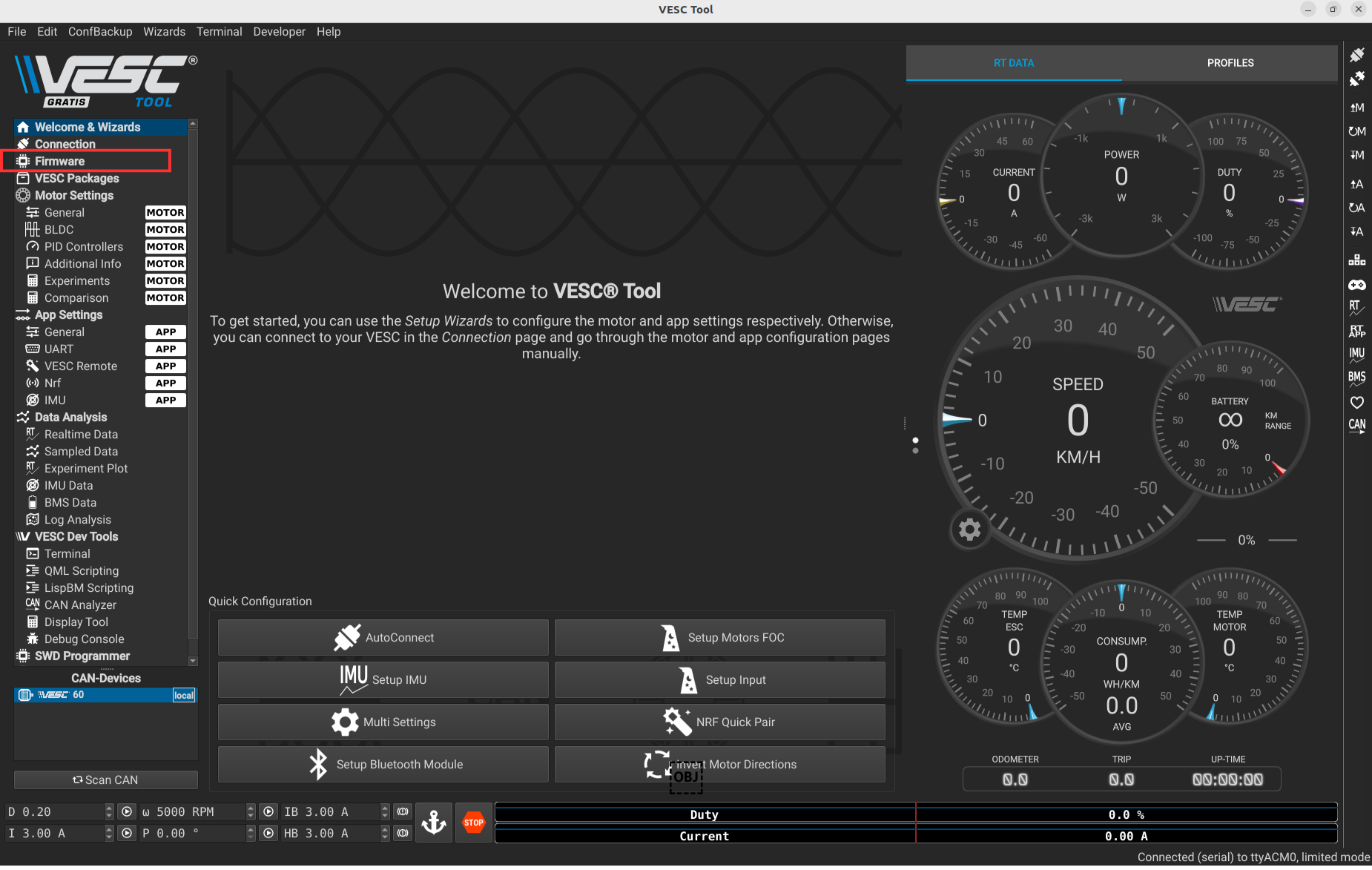Apply IB 3.00 A brake current button
Viewport: 1372px width, 870px height.
[x=403, y=812]
